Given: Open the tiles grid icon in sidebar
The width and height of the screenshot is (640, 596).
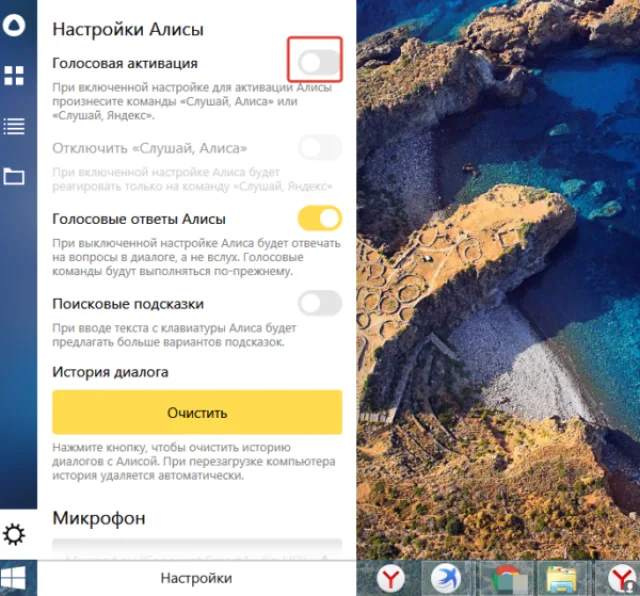Looking at the screenshot, I should click(x=14, y=76).
